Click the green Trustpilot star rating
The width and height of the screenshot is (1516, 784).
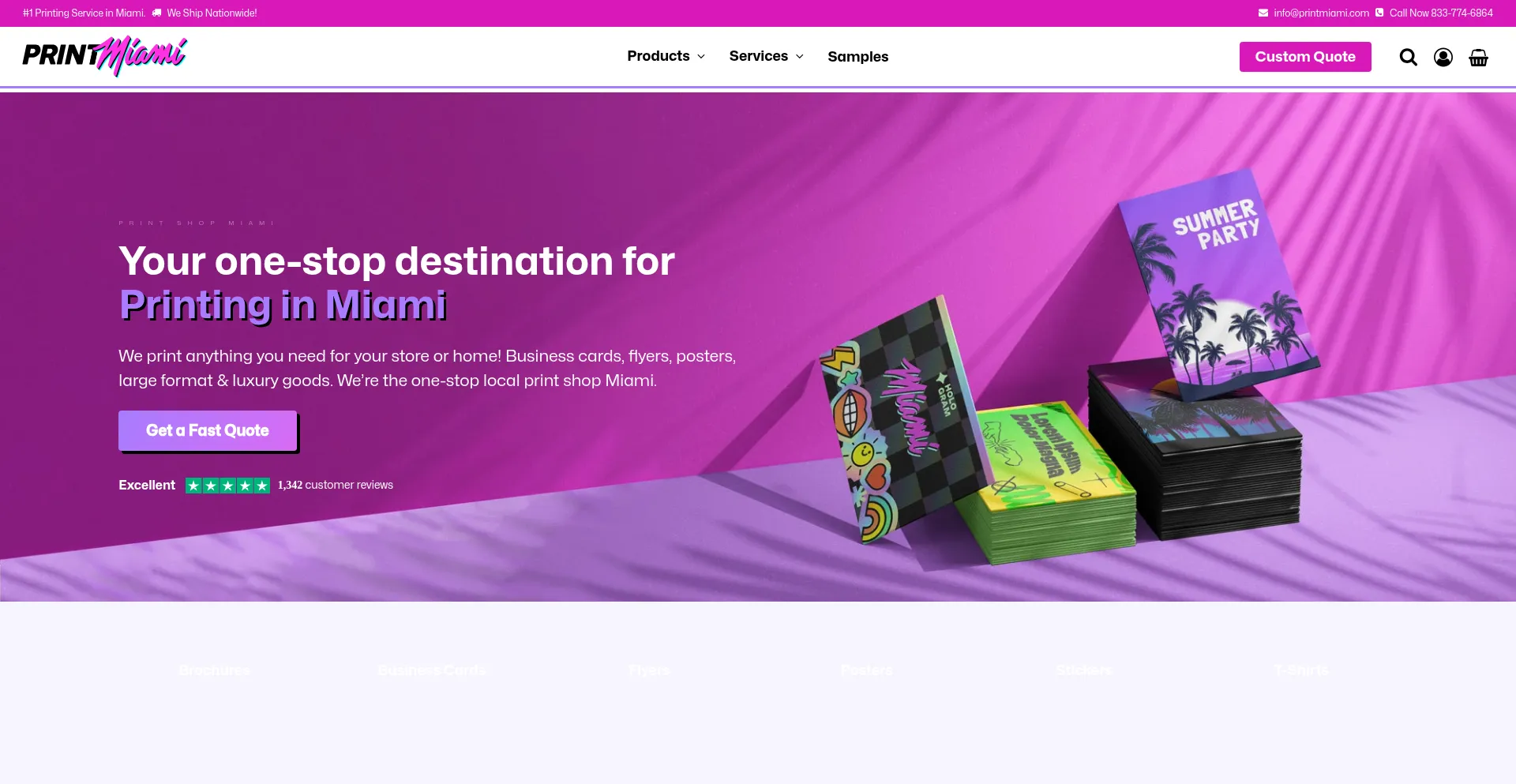click(227, 486)
